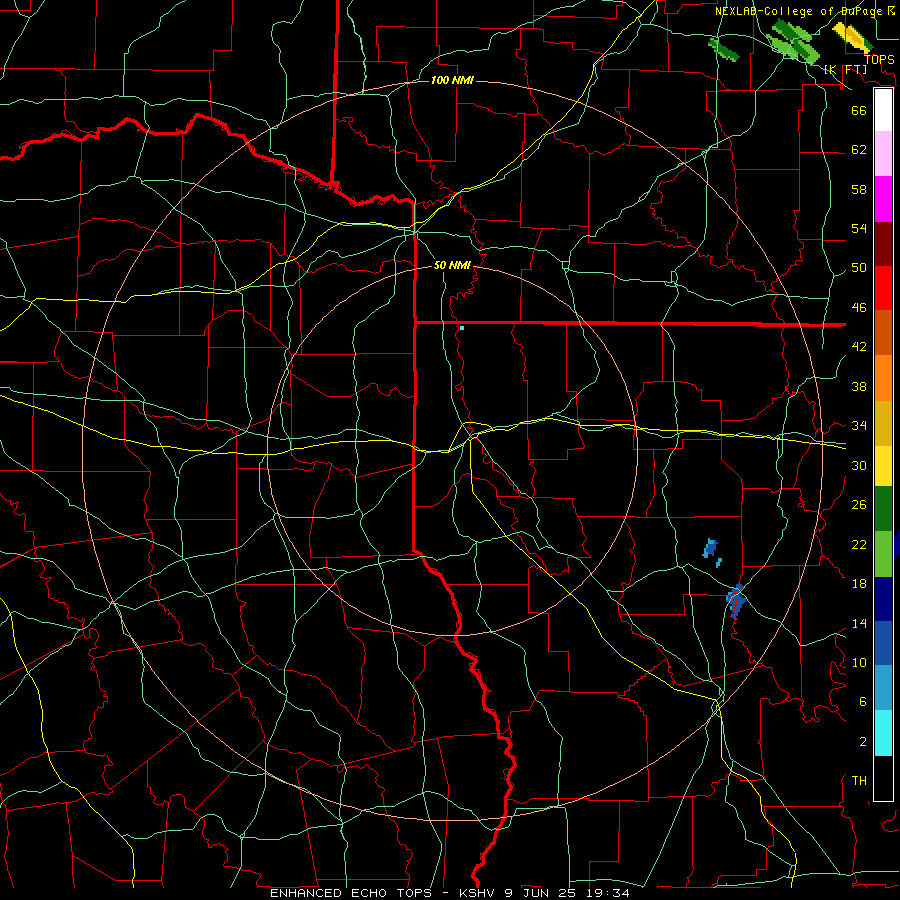This screenshot has width=900, height=900.
Task: Click the "TH" threshold label
Action: coord(859,781)
